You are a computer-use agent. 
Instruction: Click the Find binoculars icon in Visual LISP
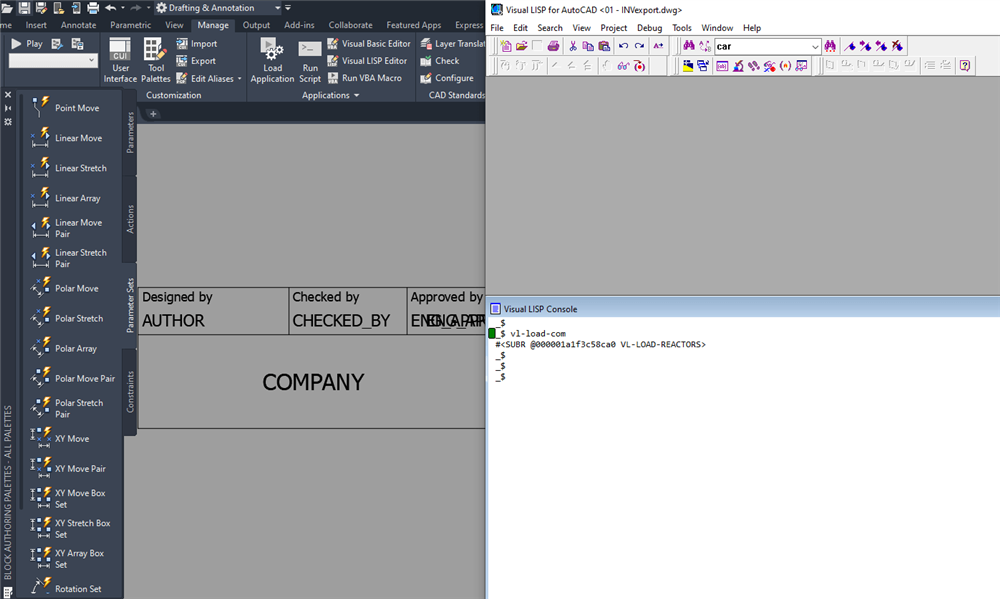tap(689, 46)
